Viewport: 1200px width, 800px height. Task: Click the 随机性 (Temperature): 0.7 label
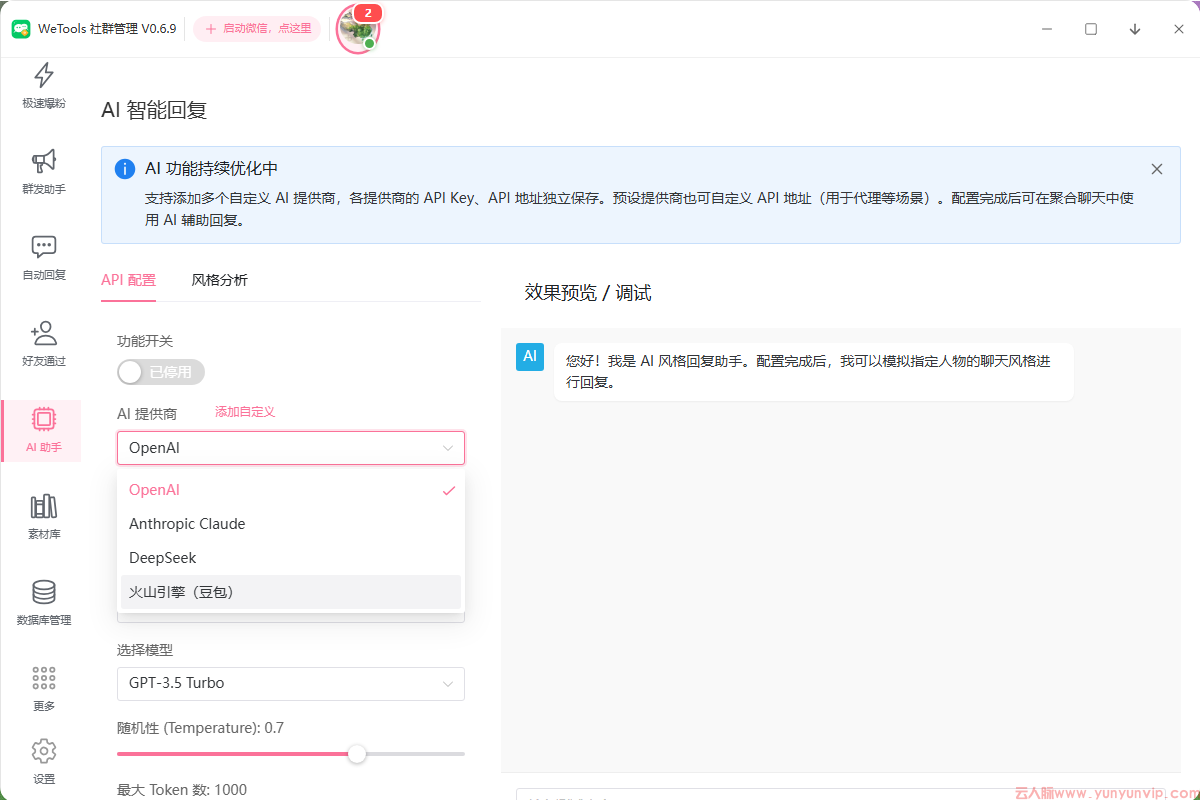pyautogui.click(x=200, y=728)
